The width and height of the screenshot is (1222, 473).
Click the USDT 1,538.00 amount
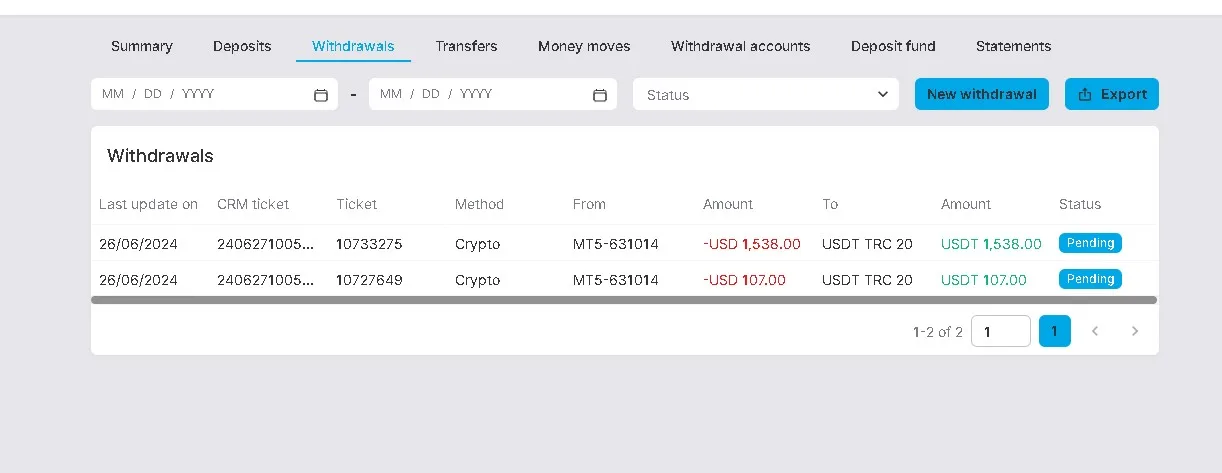pyautogui.click(x=991, y=244)
